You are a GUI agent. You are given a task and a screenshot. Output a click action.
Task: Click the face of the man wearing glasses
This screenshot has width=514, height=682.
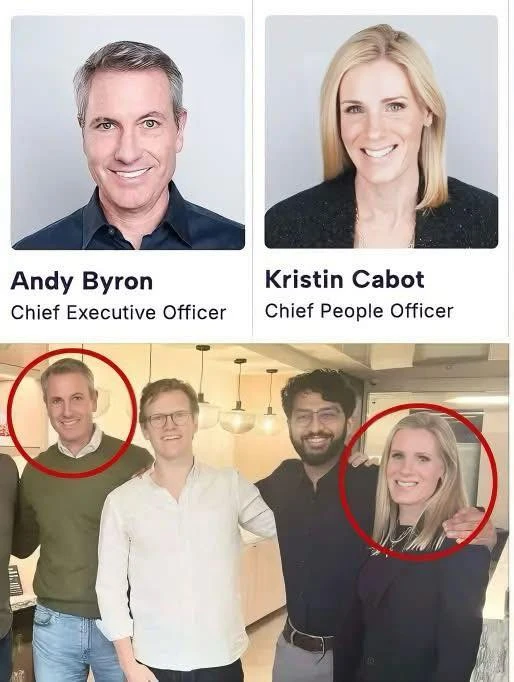tap(170, 420)
